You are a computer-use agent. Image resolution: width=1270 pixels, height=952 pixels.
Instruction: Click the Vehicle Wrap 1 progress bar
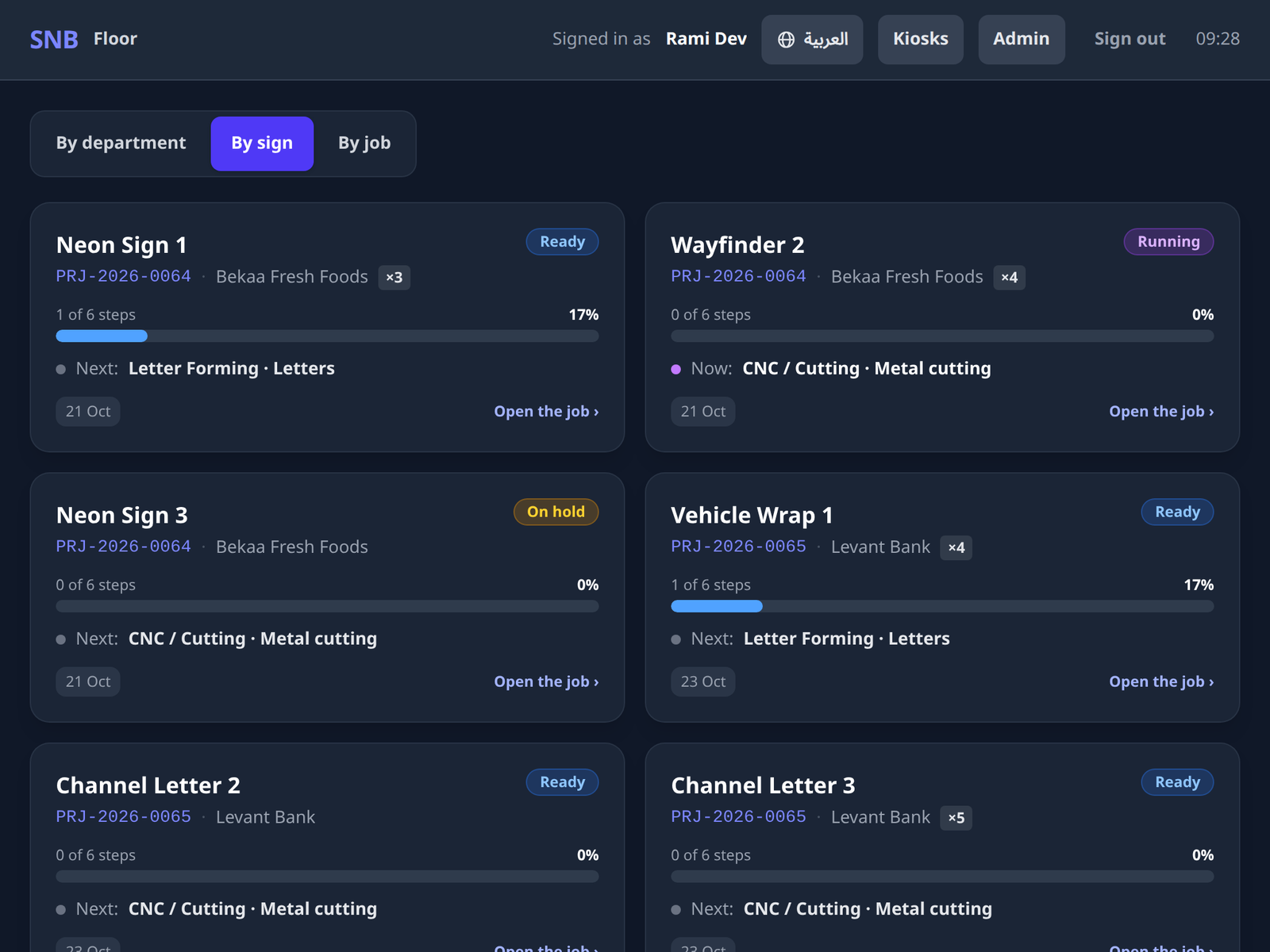point(942,606)
